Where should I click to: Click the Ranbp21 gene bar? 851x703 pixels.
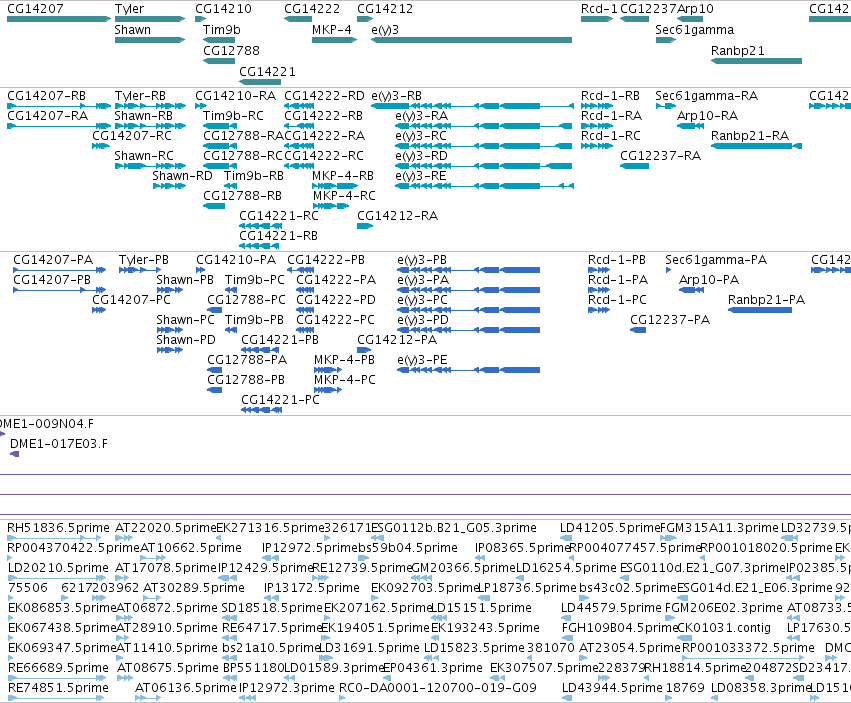pyautogui.click(x=756, y=61)
